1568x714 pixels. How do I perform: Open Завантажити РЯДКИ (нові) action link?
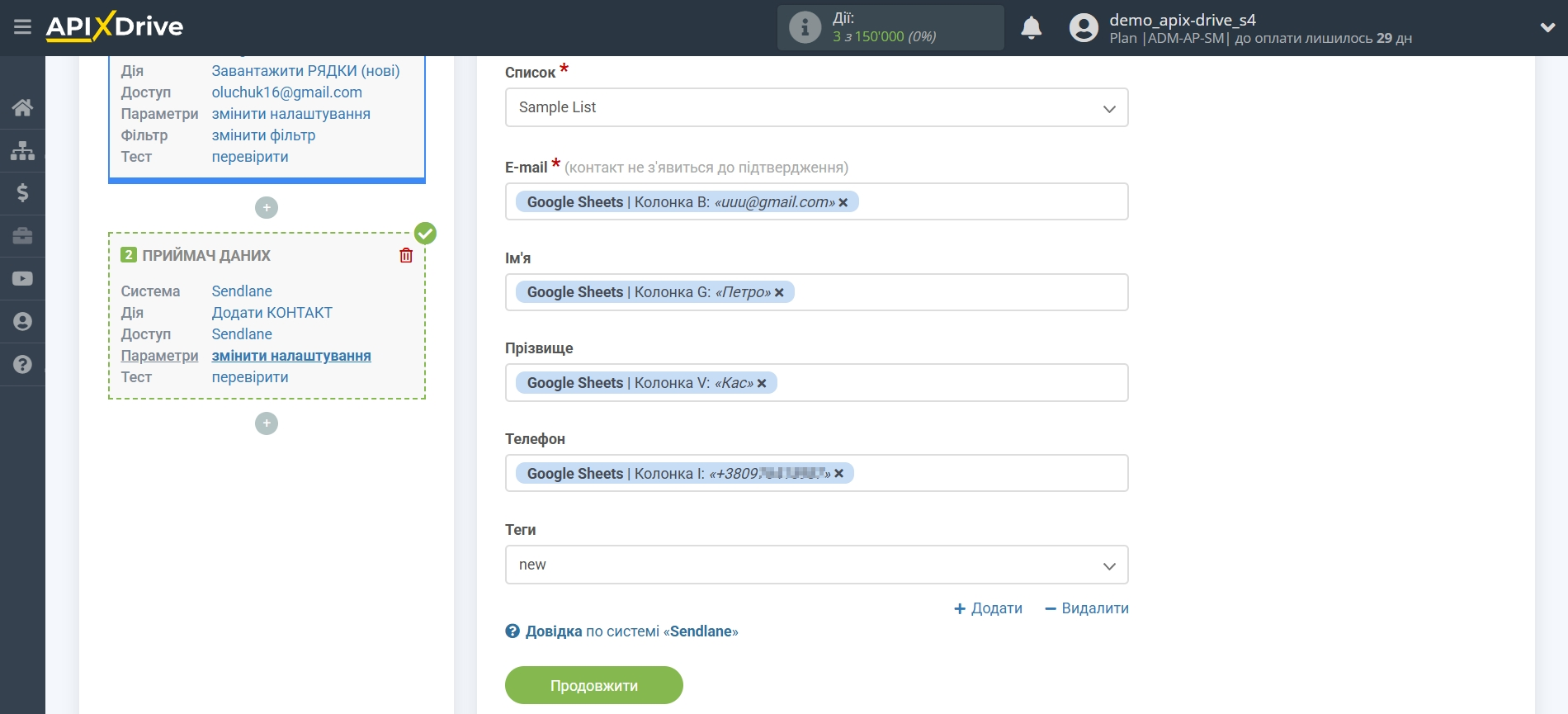click(305, 71)
